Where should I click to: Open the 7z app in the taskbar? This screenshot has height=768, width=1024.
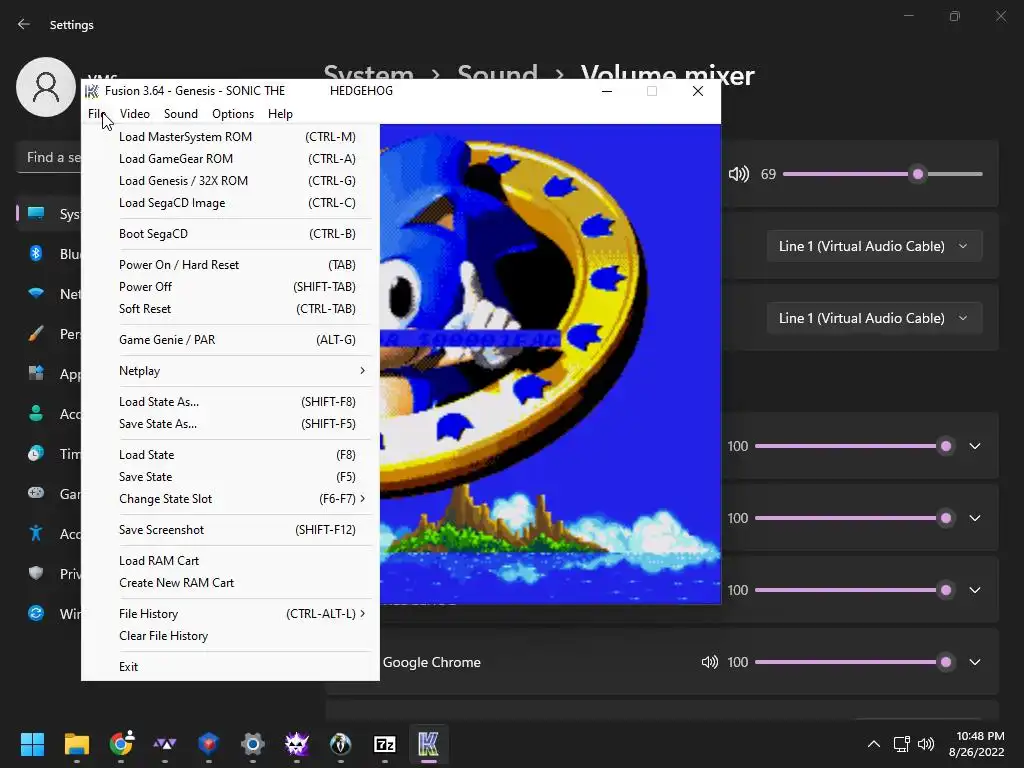(385, 744)
